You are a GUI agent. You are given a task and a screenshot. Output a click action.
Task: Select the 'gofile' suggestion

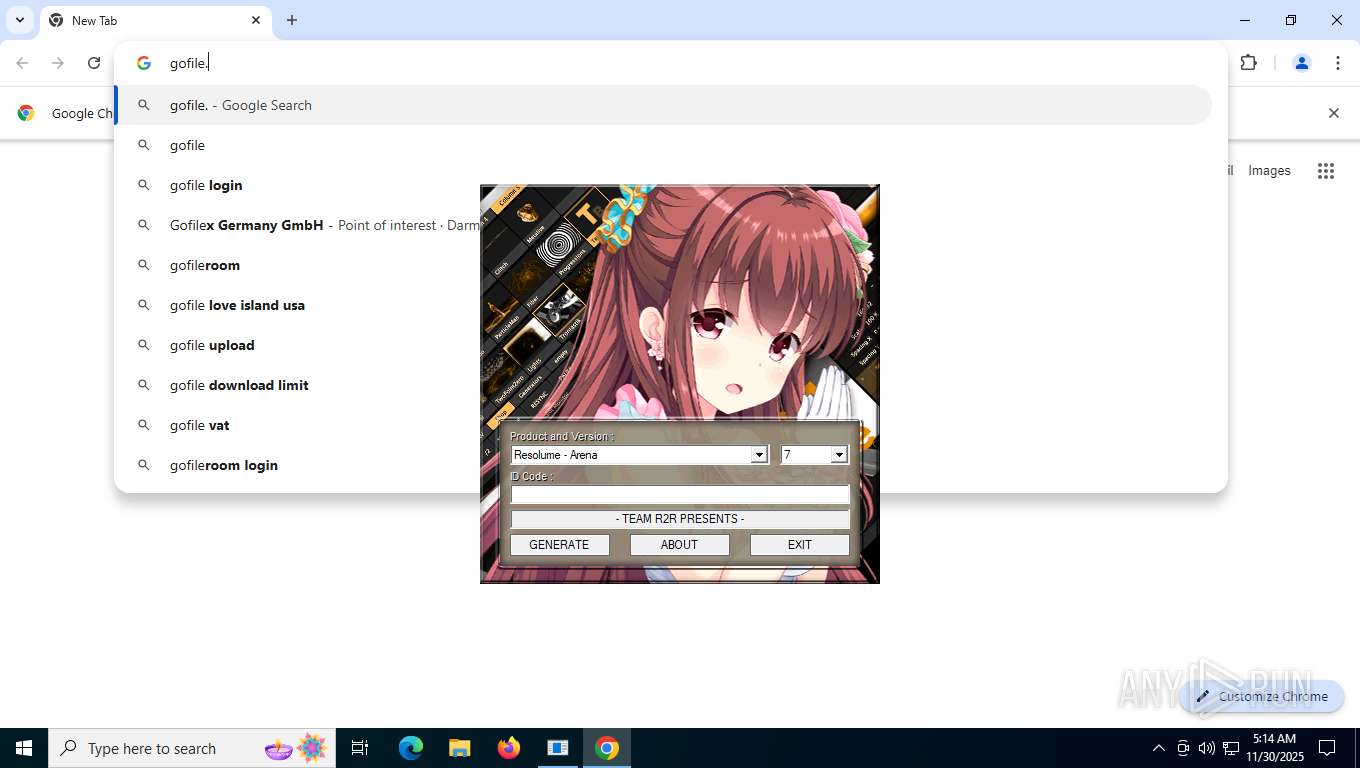coord(664,145)
